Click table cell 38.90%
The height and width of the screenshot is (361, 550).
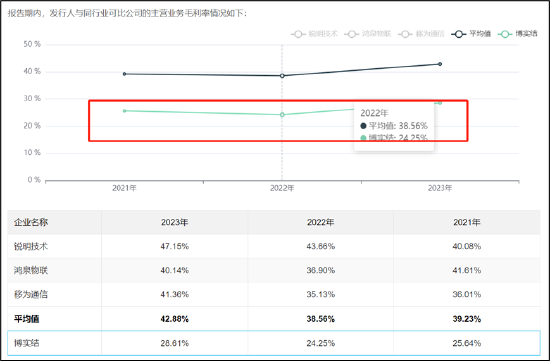click(x=321, y=270)
